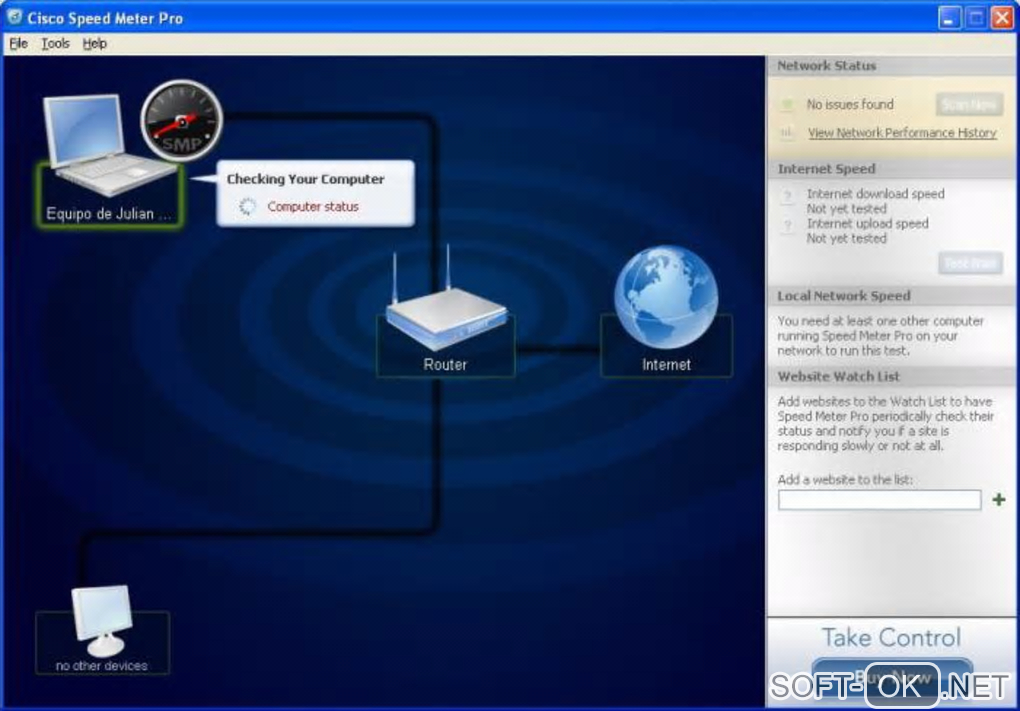
Task: Minimize the Cisco Speed Meter Pro window
Action: point(950,18)
